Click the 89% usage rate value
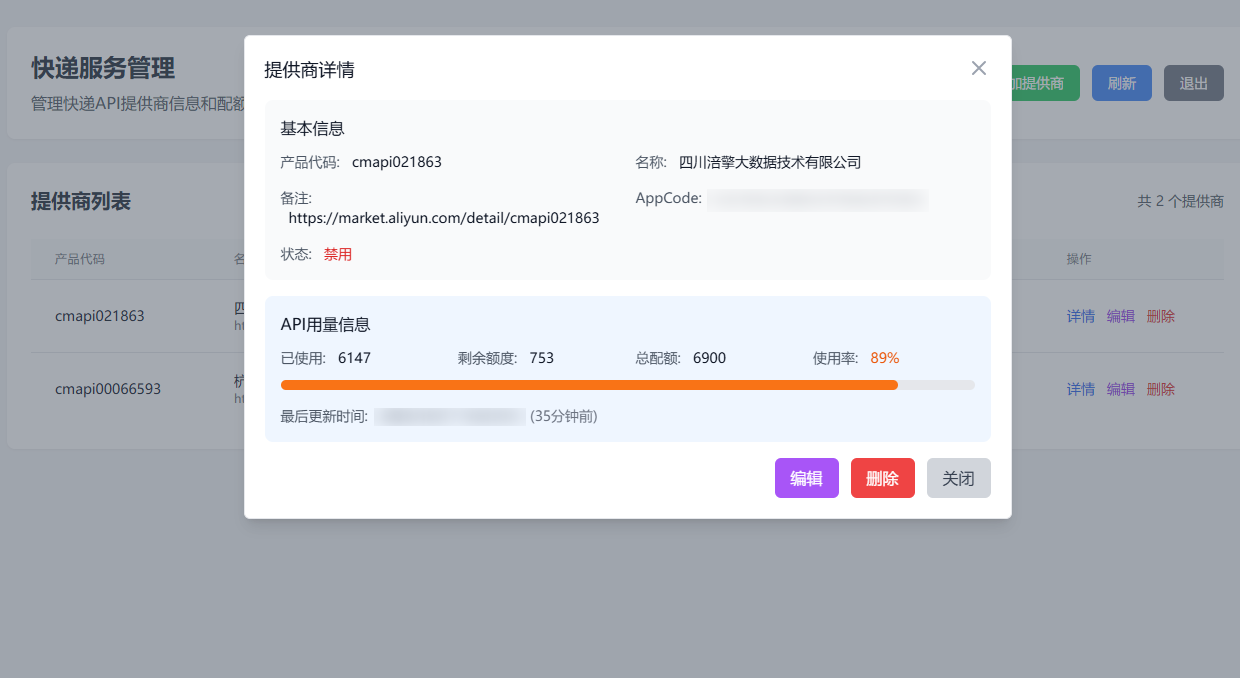 884,358
